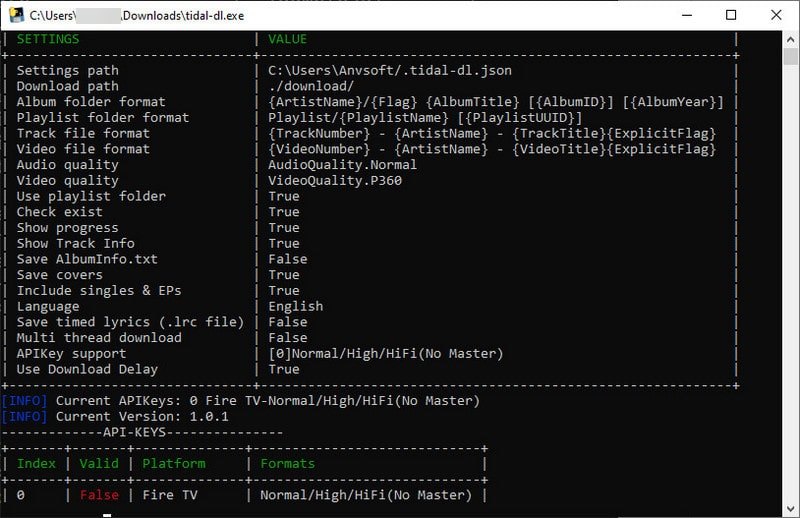Image resolution: width=800 pixels, height=518 pixels.
Task: Click the AudioQuality.Normal value
Action: coord(343,164)
